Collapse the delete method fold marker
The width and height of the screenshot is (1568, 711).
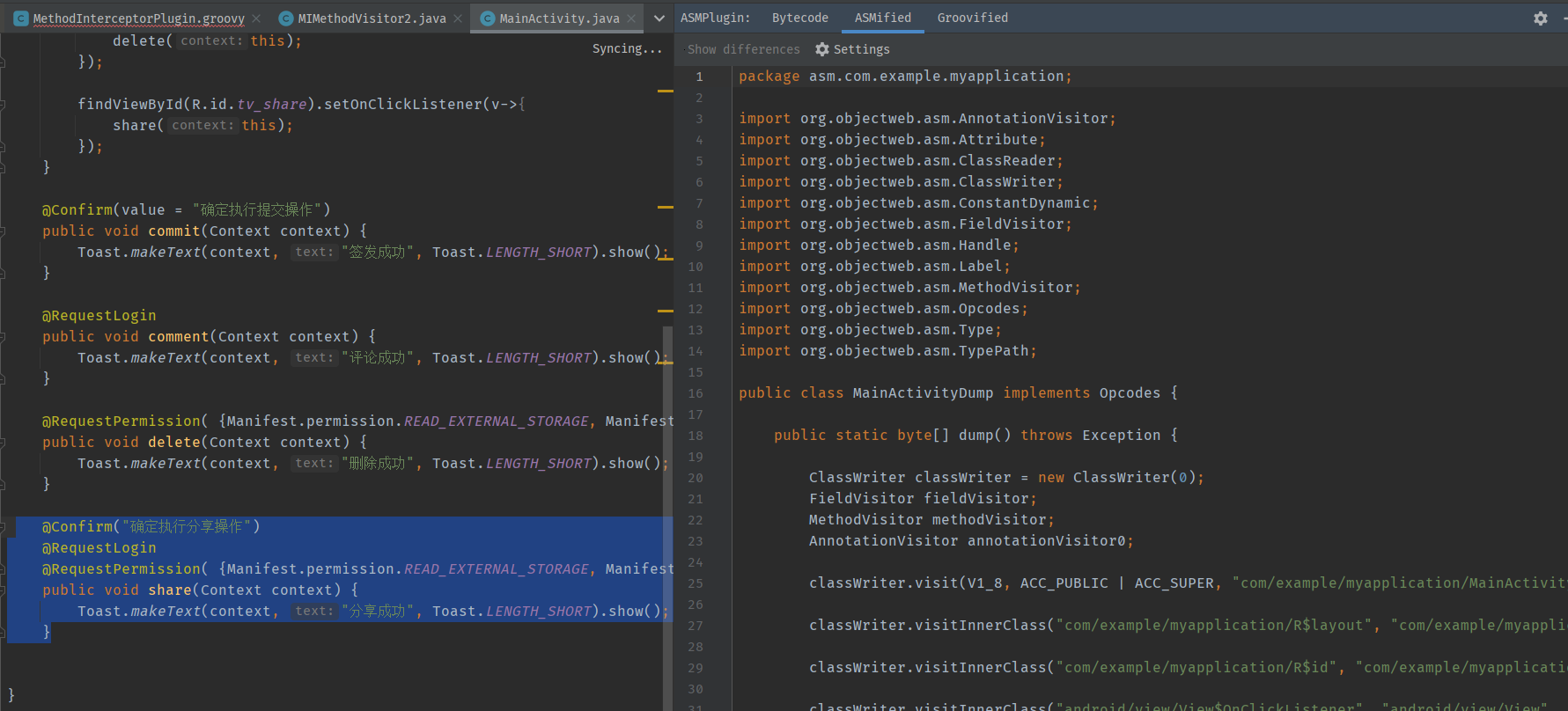coord(4,443)
